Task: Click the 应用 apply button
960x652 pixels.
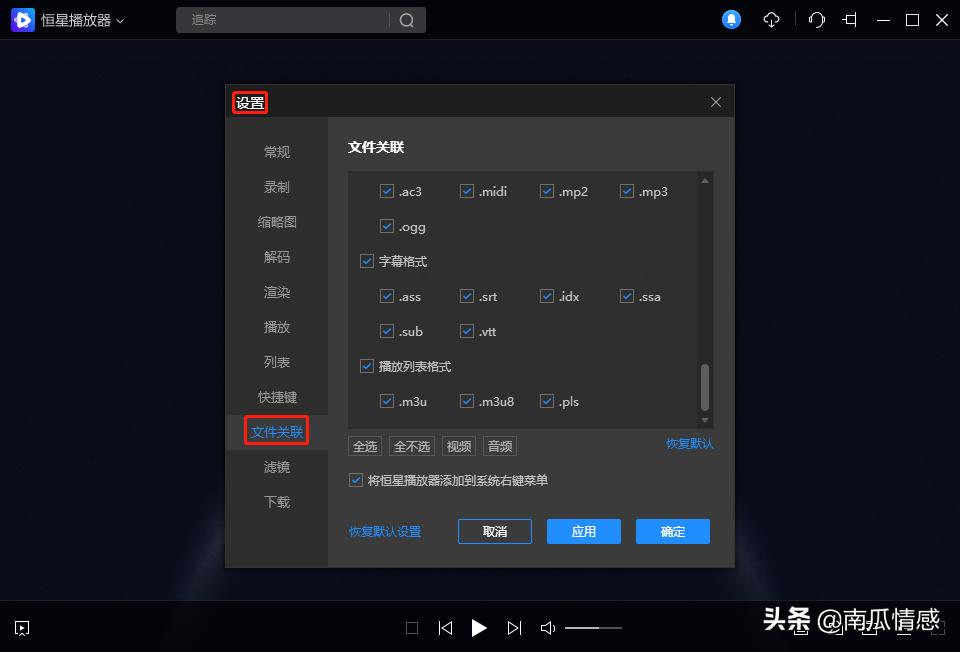Action: (584, 531)
